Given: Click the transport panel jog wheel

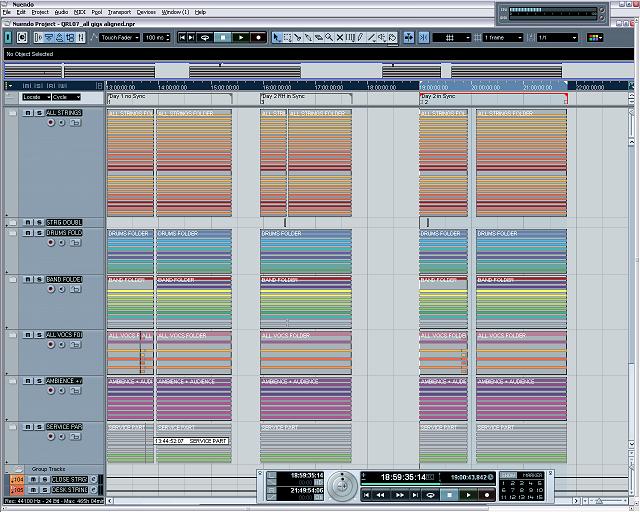Looking at the screenshot, I should [342, 486].
